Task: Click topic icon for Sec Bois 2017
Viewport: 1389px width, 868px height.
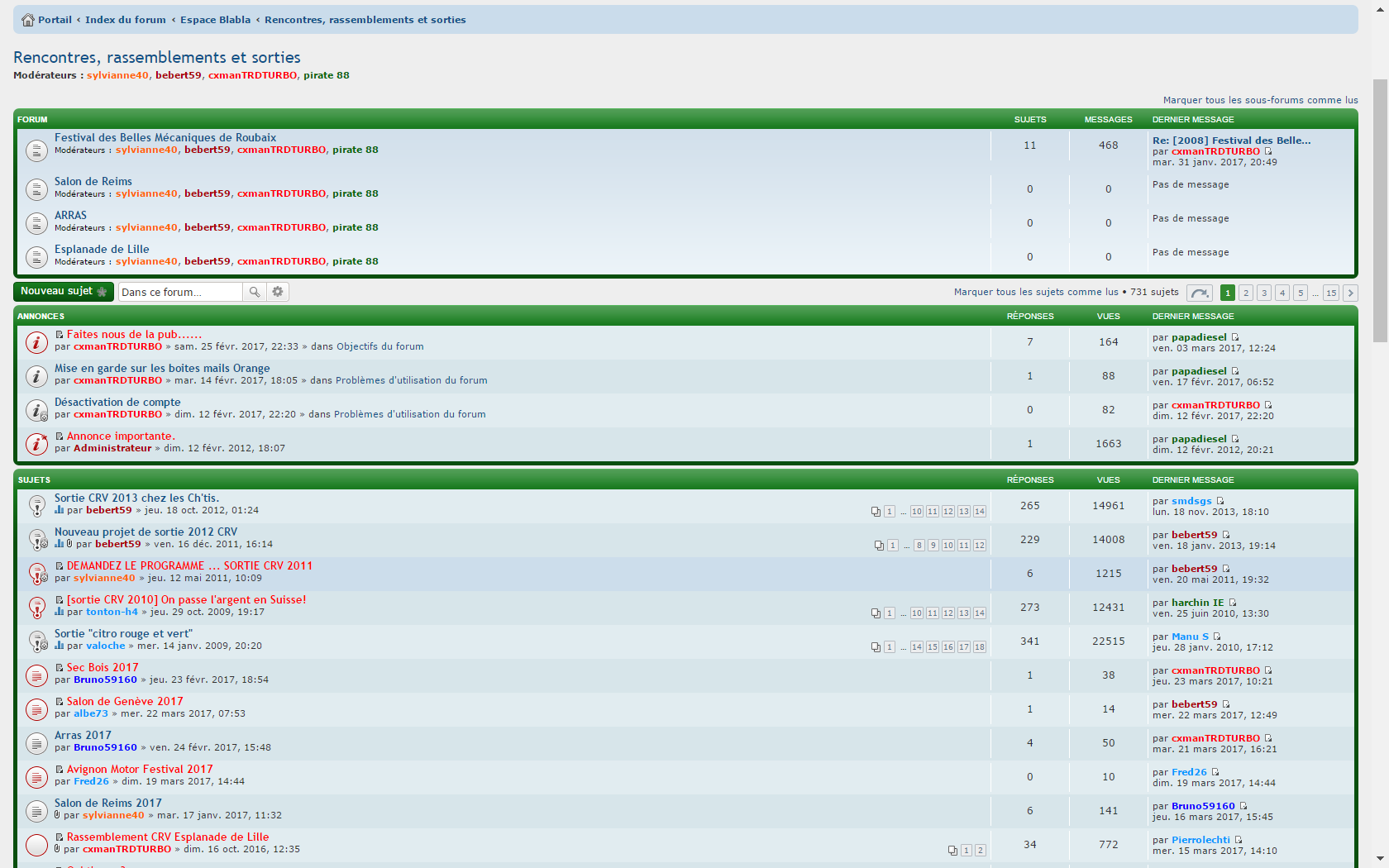Action: point(36,675)
